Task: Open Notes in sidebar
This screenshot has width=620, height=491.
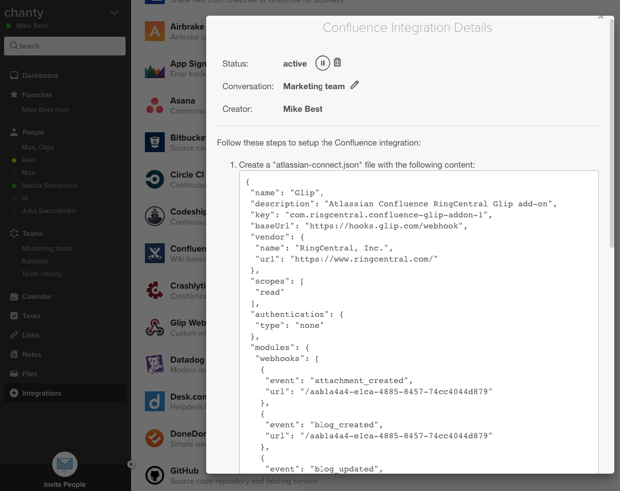Action: click(x=32, y=355)
